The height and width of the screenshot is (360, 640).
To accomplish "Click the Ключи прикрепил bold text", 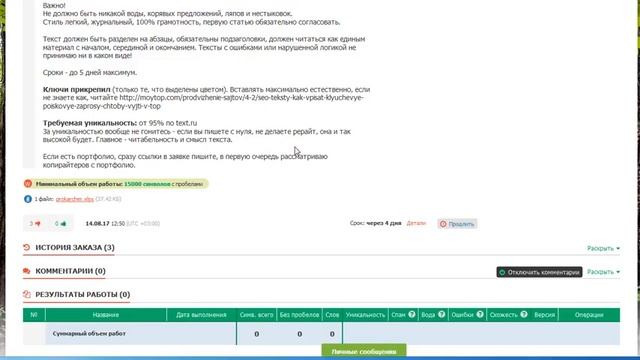I will [77, 89].
